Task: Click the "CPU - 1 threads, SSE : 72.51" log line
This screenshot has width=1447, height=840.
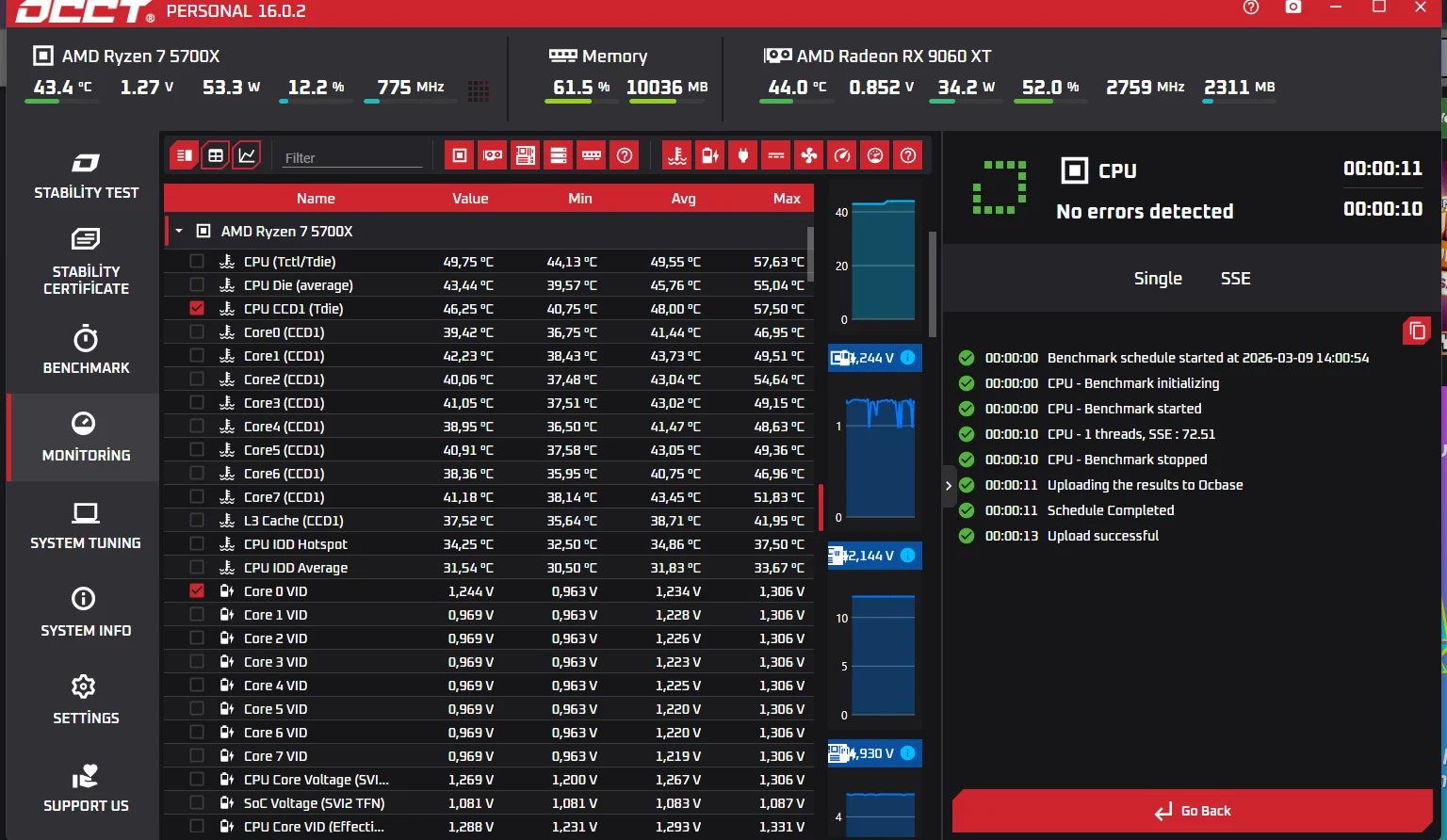Action: [x=1131, y=434]
